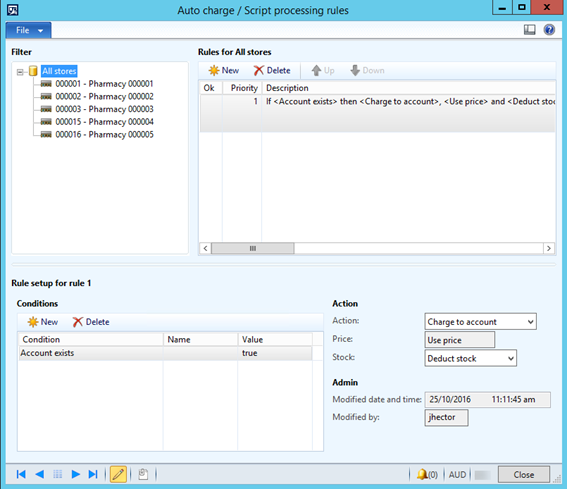
Task: Toggle edit mode pencil icon
Action: coord(118,474)
